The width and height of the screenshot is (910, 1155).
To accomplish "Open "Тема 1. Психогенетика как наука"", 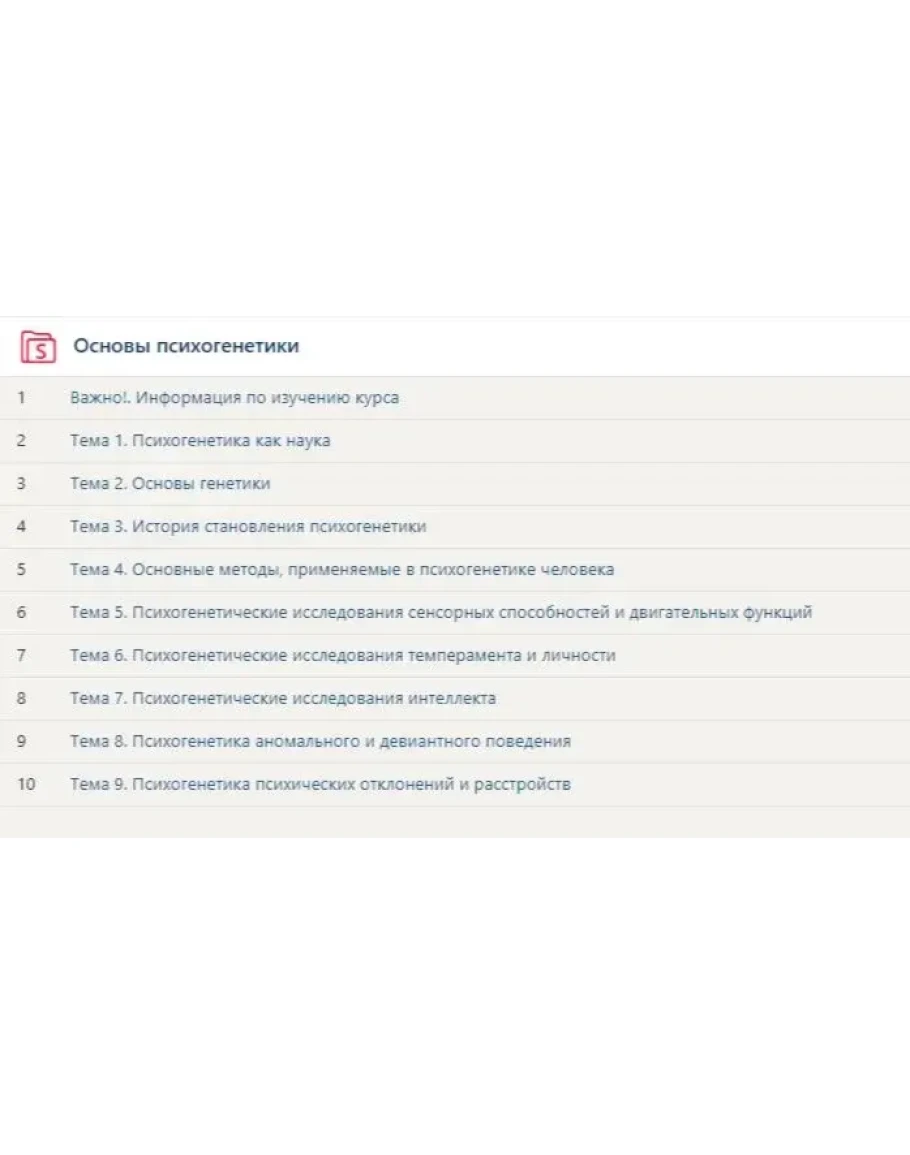I will click(x=200, y=441).
